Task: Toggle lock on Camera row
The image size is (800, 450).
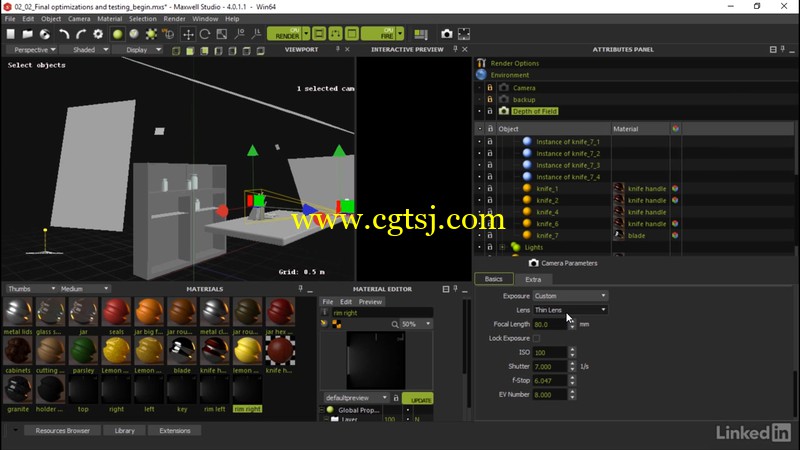Action: 490,88
